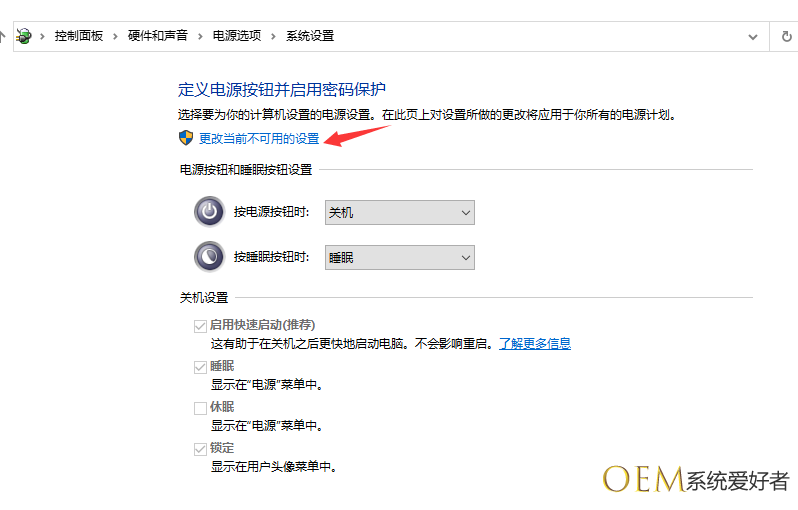Click the sleep button moon icon
798x510 pixels.
(x=209, y=257)
